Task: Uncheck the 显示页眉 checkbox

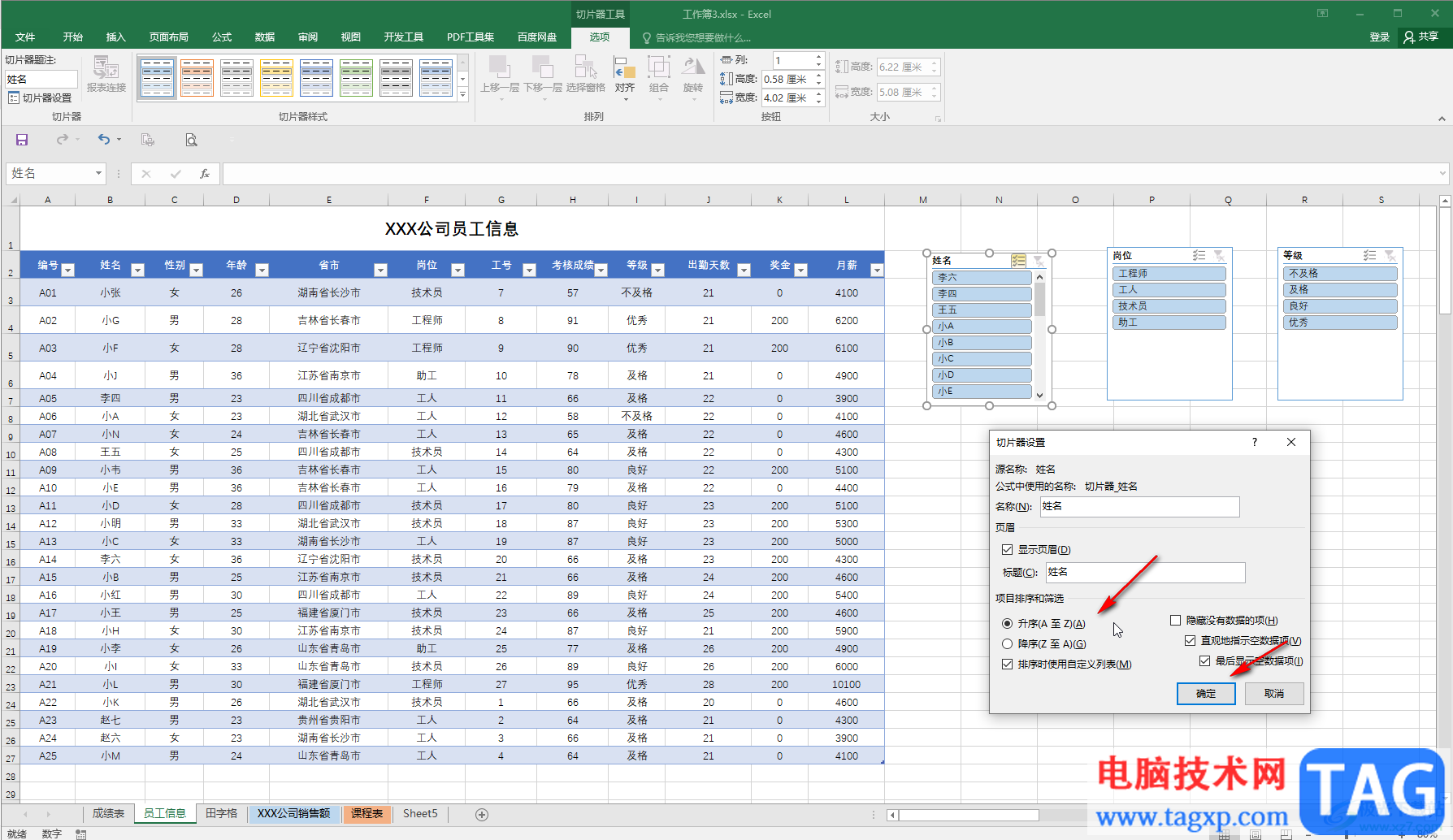Action: 1008,550
